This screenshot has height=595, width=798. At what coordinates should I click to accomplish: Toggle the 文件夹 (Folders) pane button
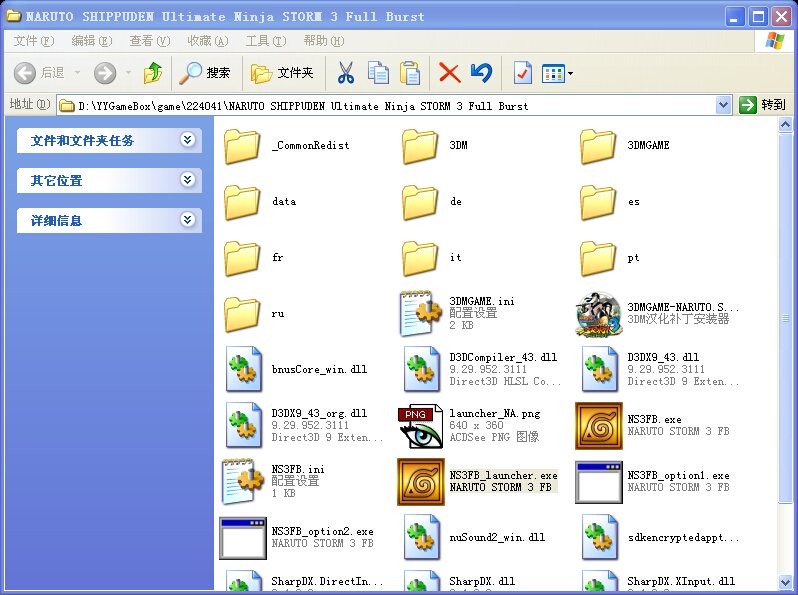tap(282, 73)
